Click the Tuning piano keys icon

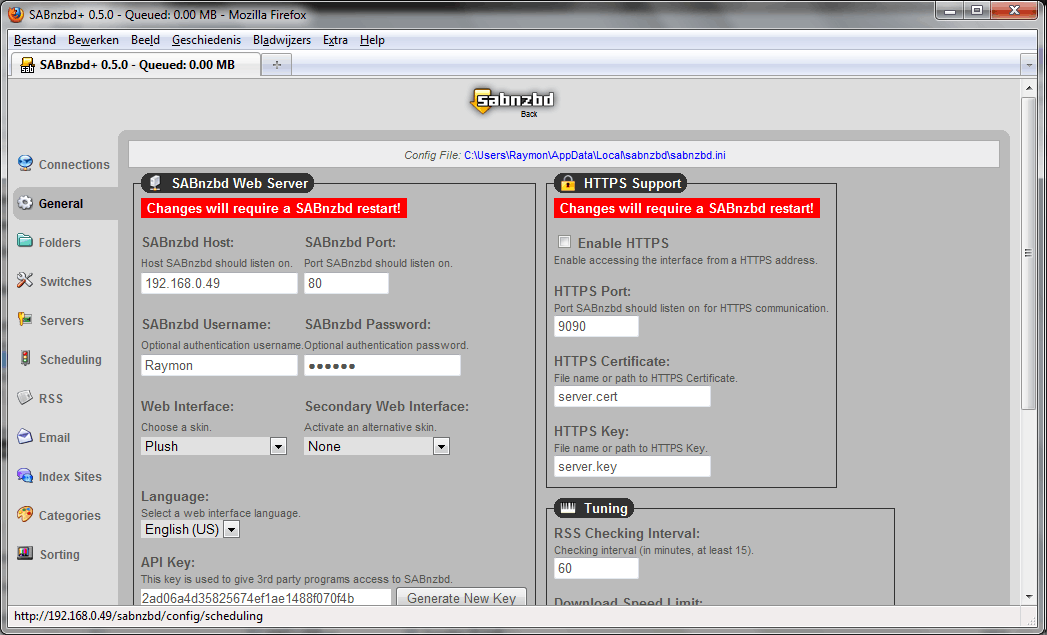click(568, 508)
